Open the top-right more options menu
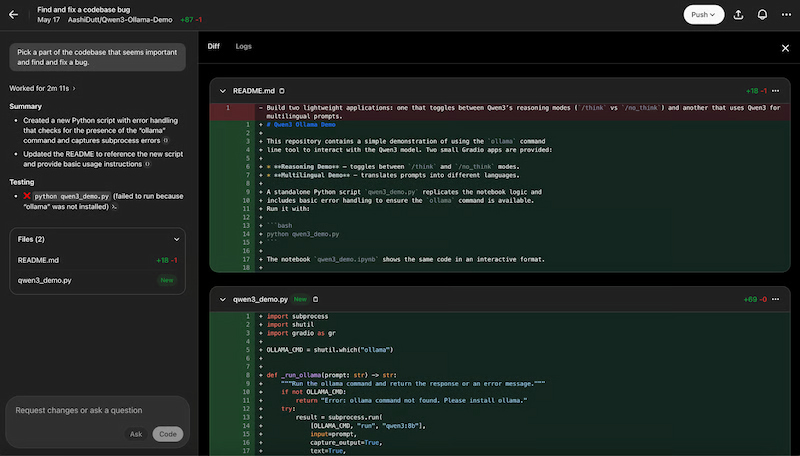800x456 pixels. [786, 15]
